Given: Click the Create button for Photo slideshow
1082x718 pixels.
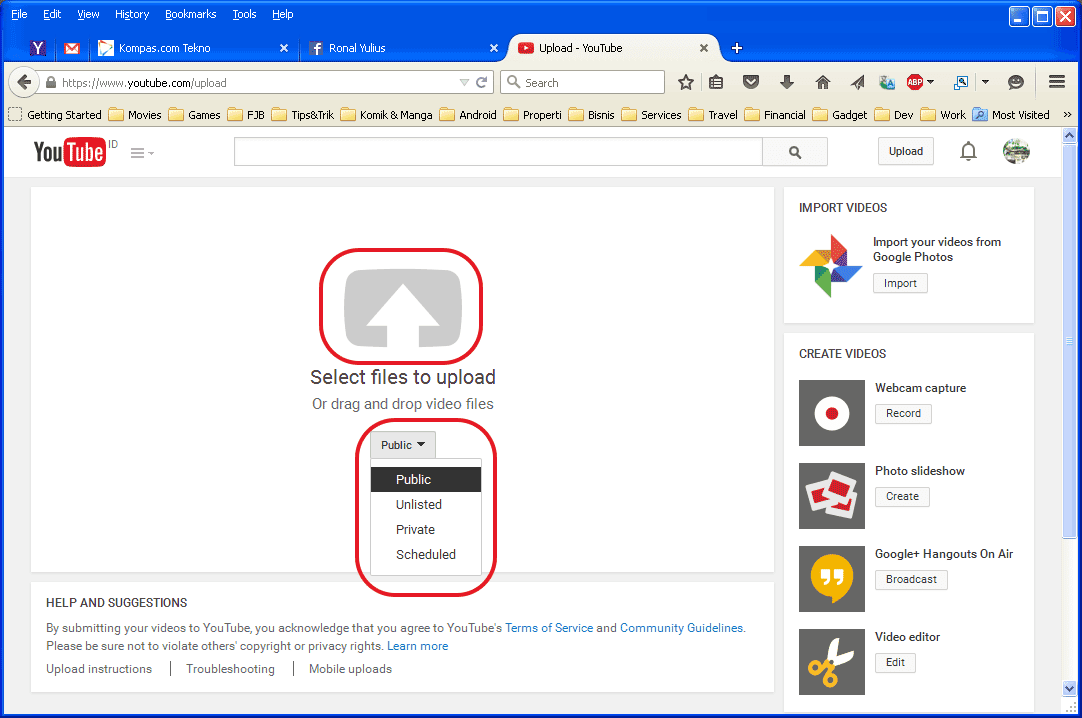Looking at the screenshot, I should click(902, 496).
